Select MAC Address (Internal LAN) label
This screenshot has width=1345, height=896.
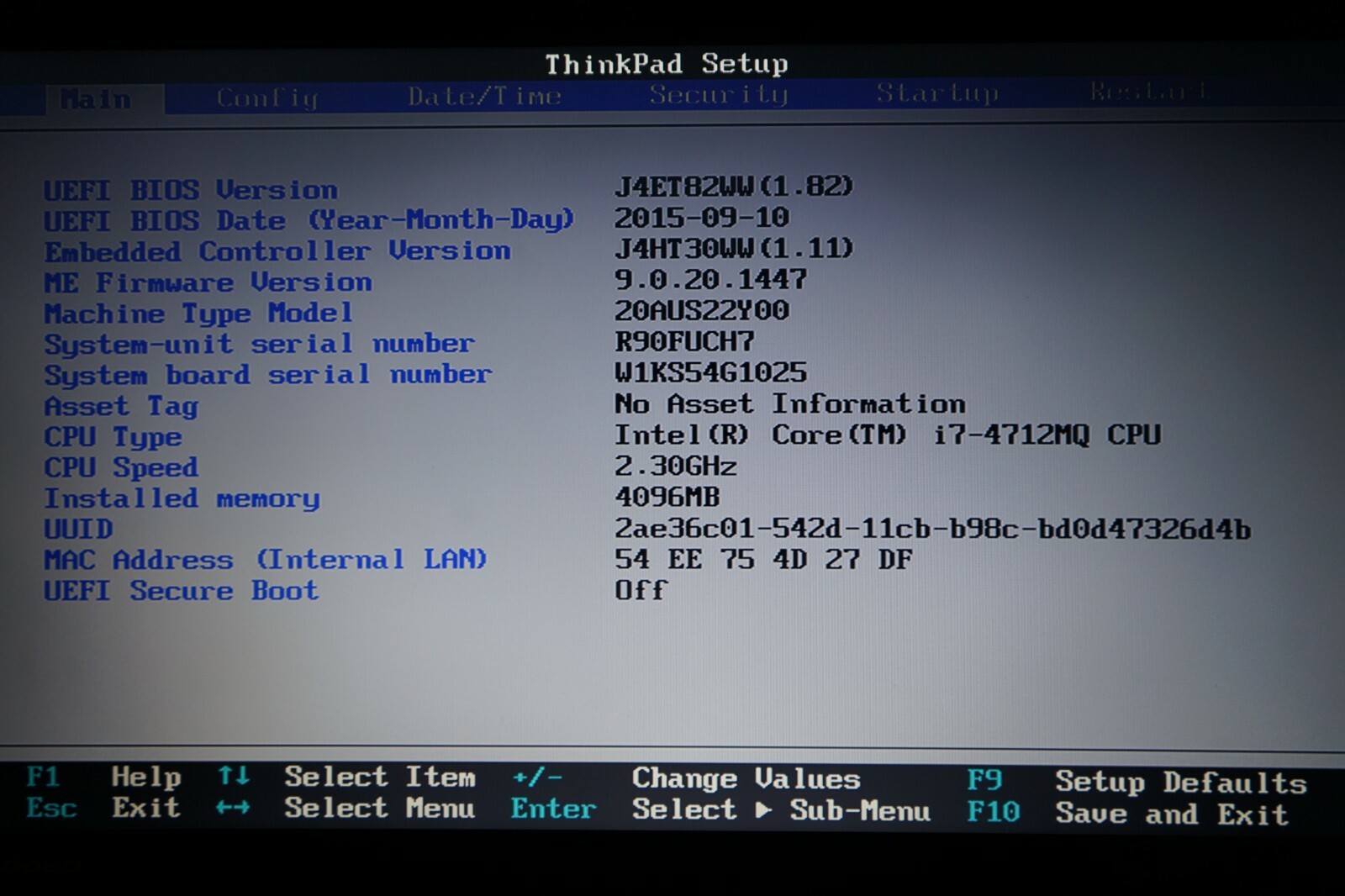tap(266, 560)
